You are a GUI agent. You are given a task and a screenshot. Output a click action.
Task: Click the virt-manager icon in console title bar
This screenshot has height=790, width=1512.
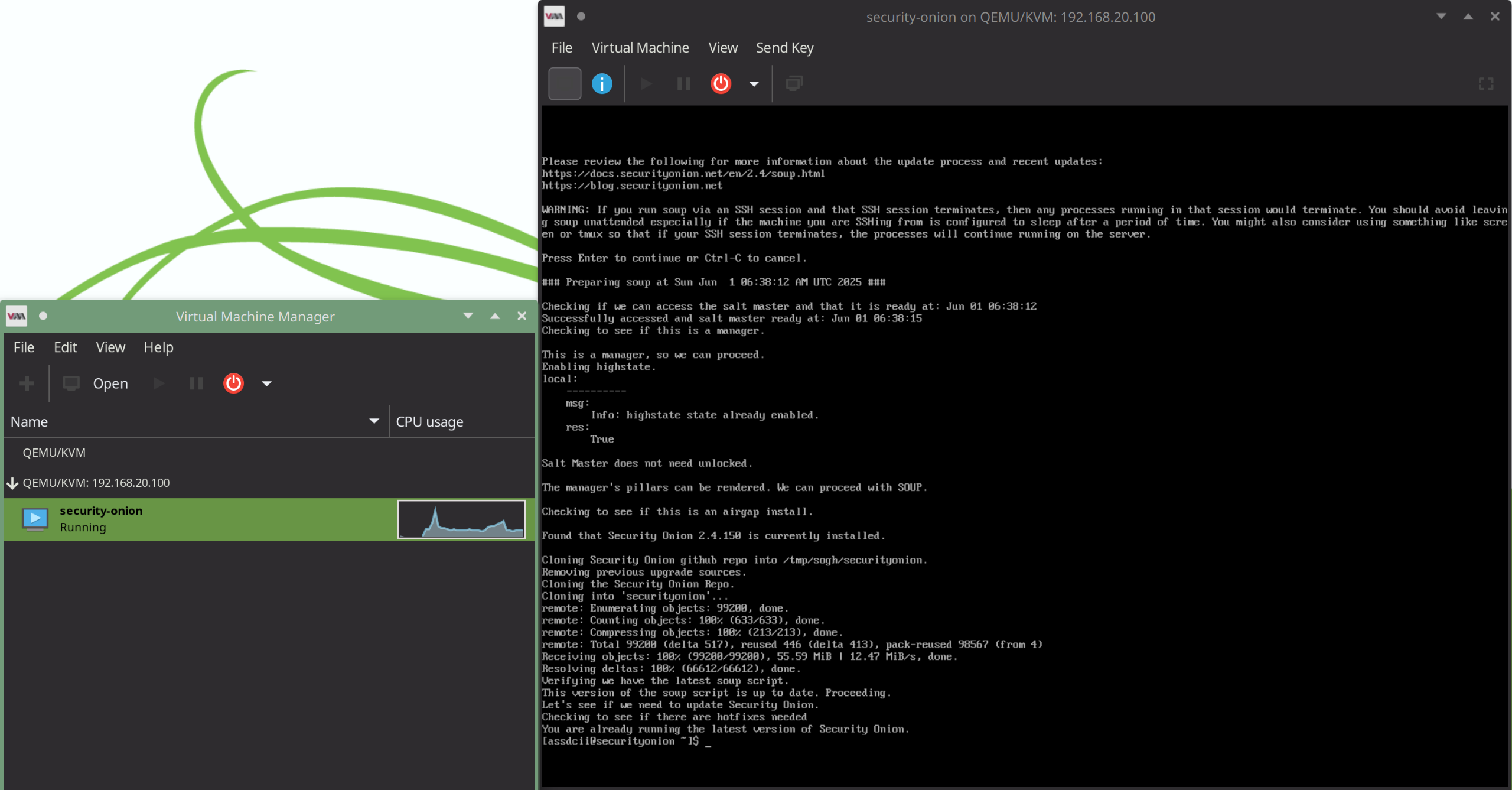[554, 17]
